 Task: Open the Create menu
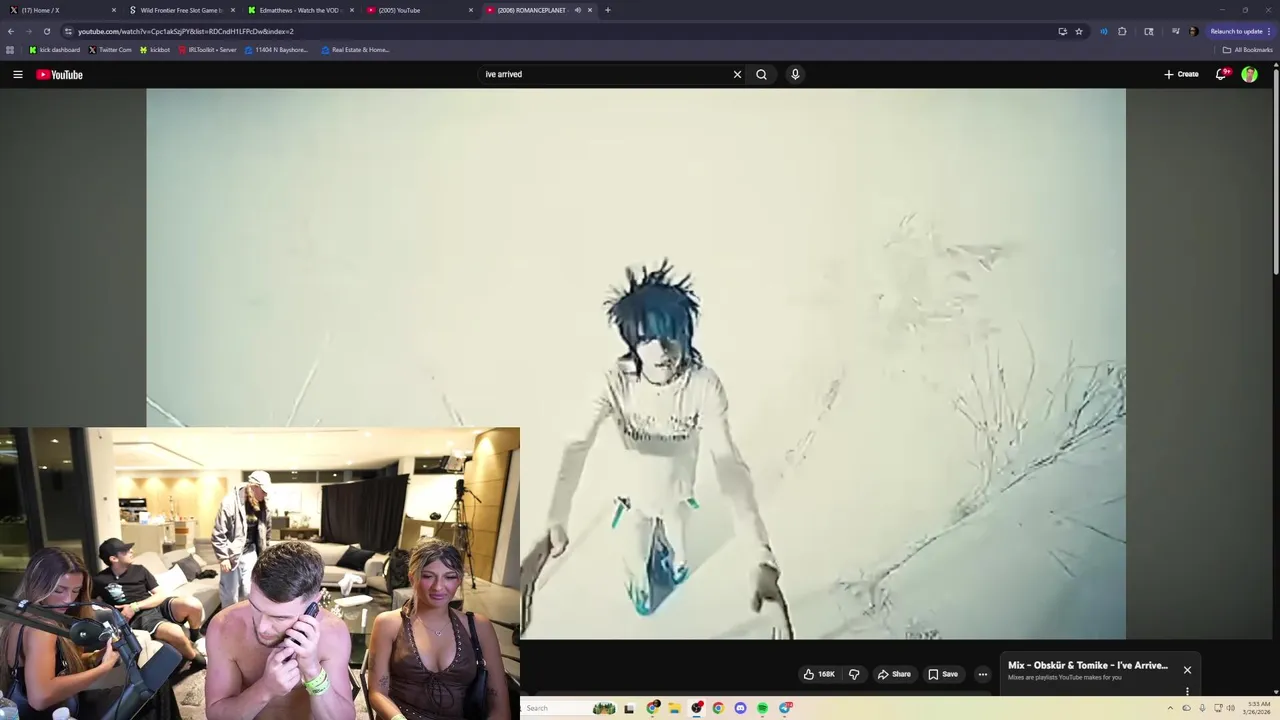[1181, 74]
